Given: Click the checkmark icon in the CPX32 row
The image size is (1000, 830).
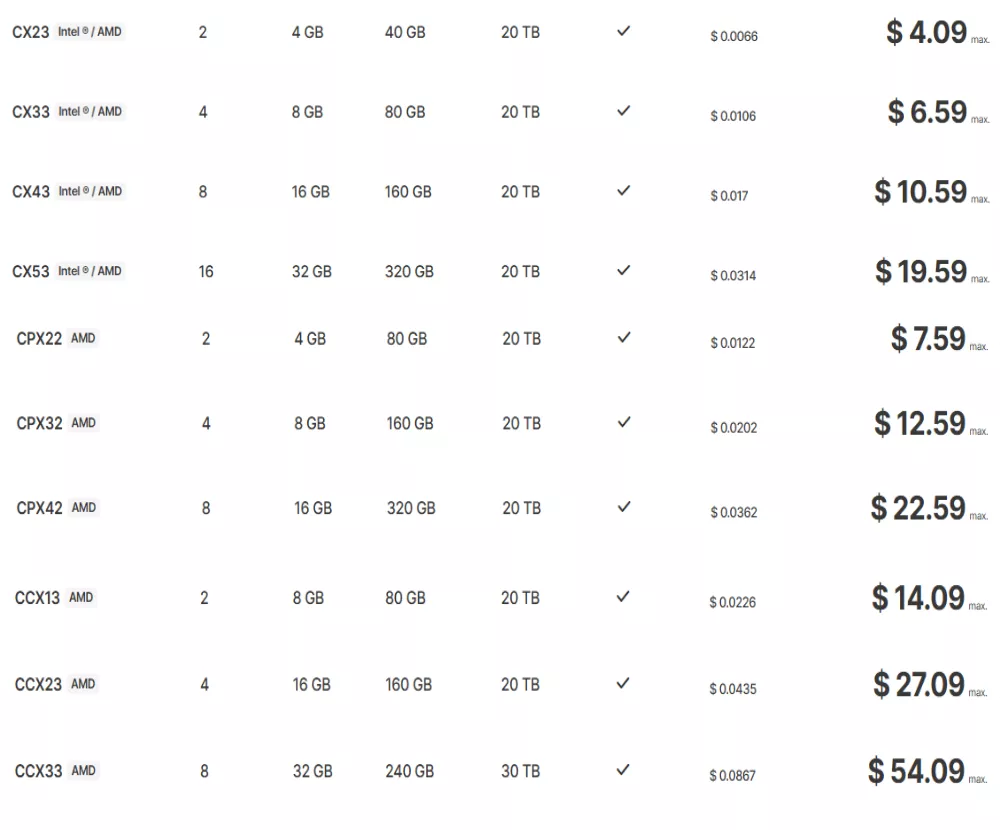Looking at the screenshot, I should (623, 422).
